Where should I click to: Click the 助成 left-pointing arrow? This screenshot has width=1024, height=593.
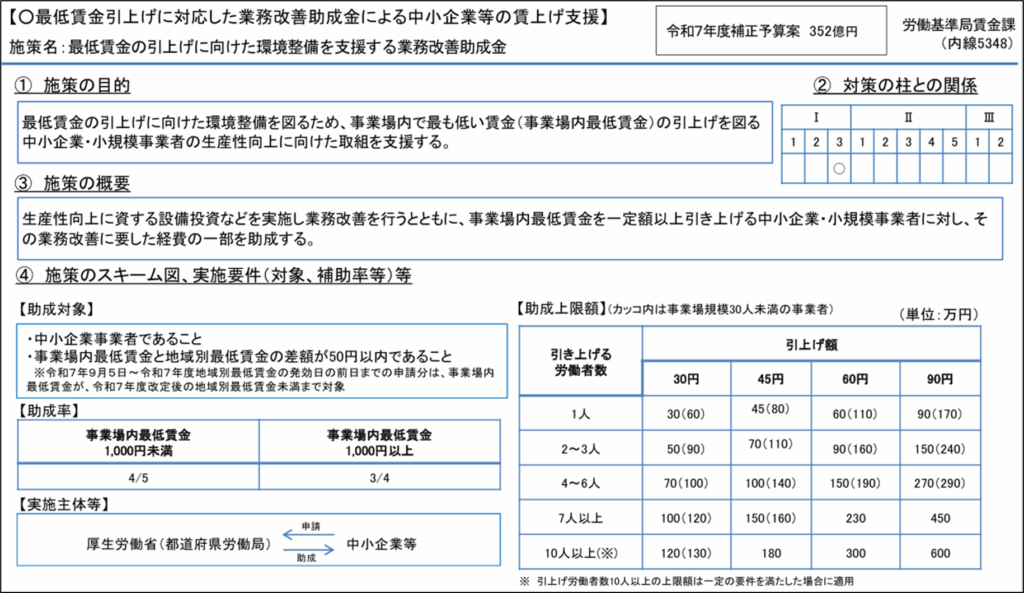tap(309, 550)
